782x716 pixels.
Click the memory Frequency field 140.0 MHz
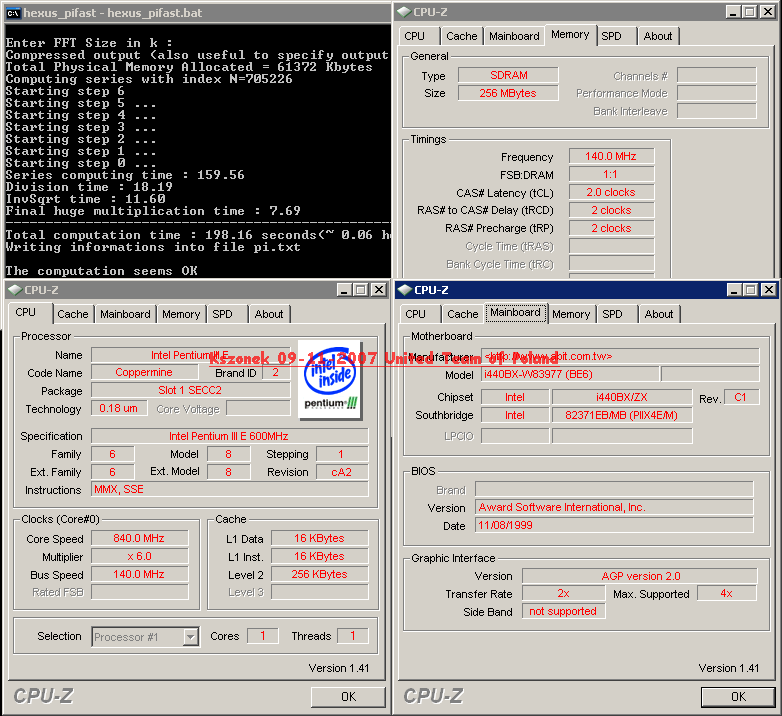coord(611,157)
